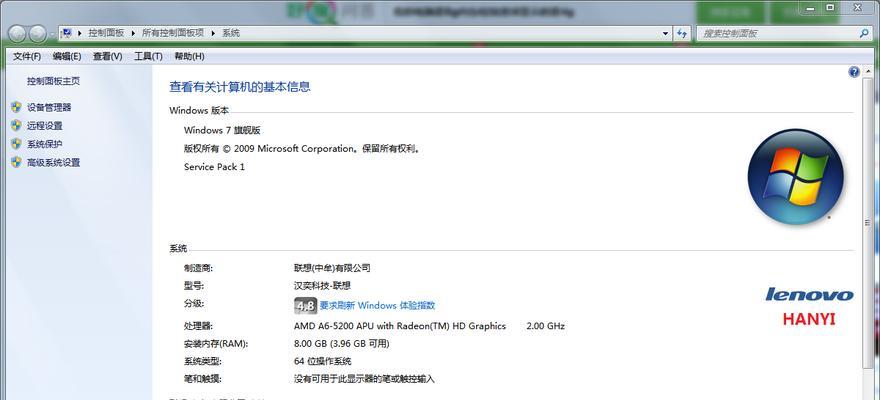Click the shield icon beside 远程设置
Viewport: 880px width, 400px height.
pyautogui.click(x=16, y=126)
